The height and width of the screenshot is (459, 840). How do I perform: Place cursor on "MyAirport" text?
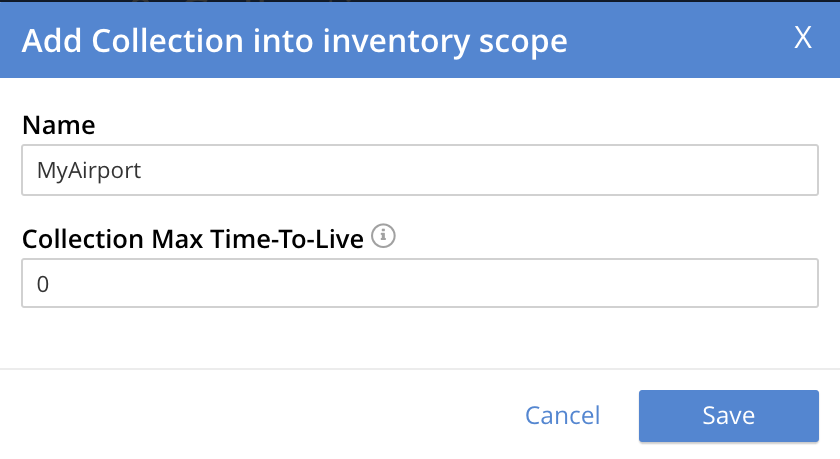[x=89, y=171]
